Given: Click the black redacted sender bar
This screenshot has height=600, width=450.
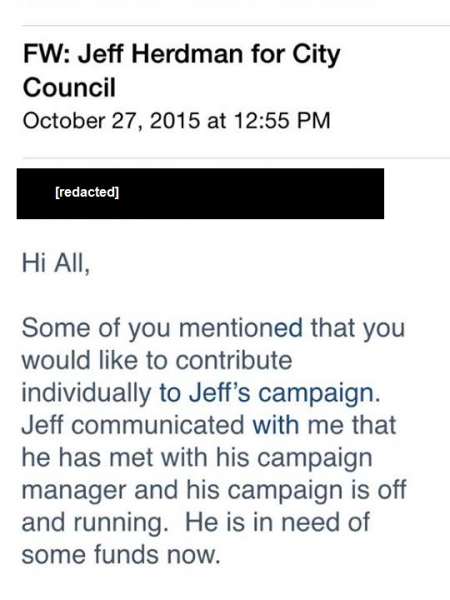Looking at the screenshot, I should (200, 194).
